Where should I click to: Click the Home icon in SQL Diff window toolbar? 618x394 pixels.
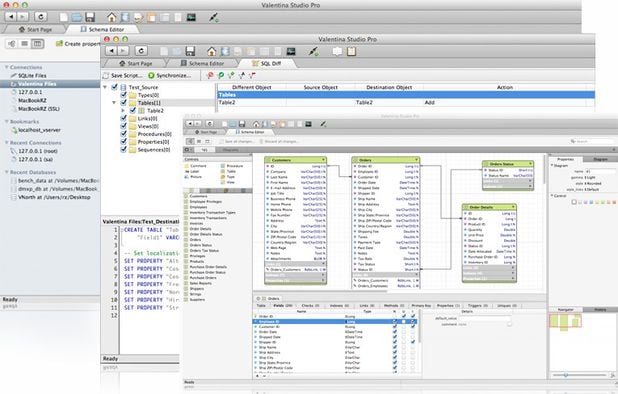212,51
